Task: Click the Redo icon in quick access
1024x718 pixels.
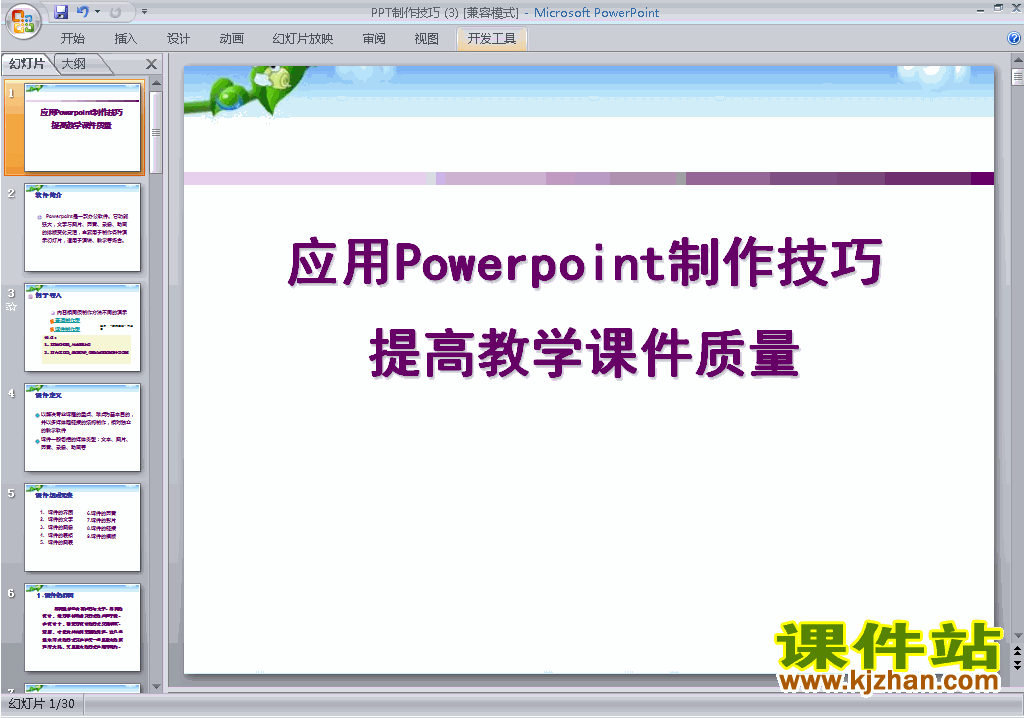Action: pos(116,12)
